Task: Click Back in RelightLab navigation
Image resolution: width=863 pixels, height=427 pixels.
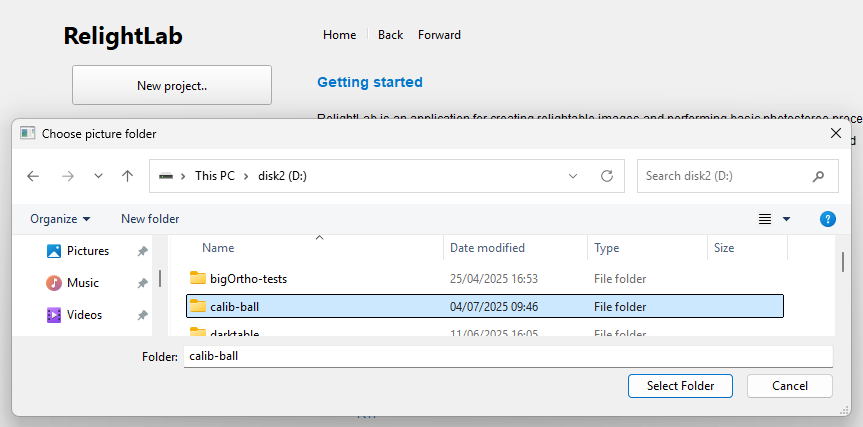Action: pos(390,35)
